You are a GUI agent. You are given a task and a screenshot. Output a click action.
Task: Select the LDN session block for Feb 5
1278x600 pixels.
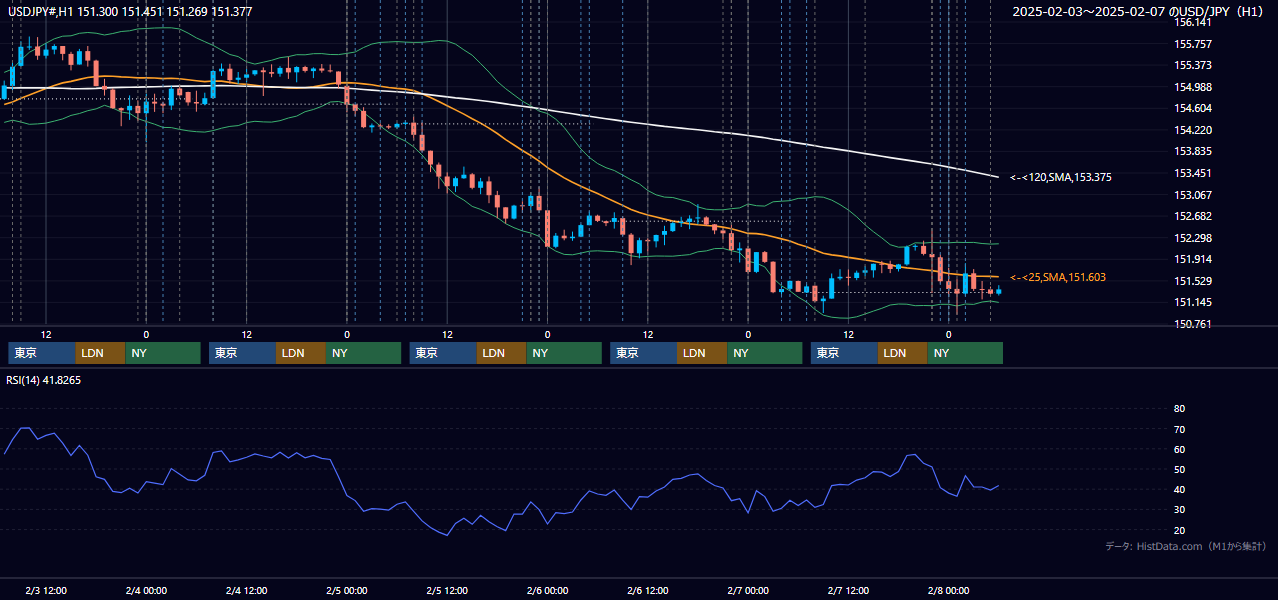(x=502, y=353)
